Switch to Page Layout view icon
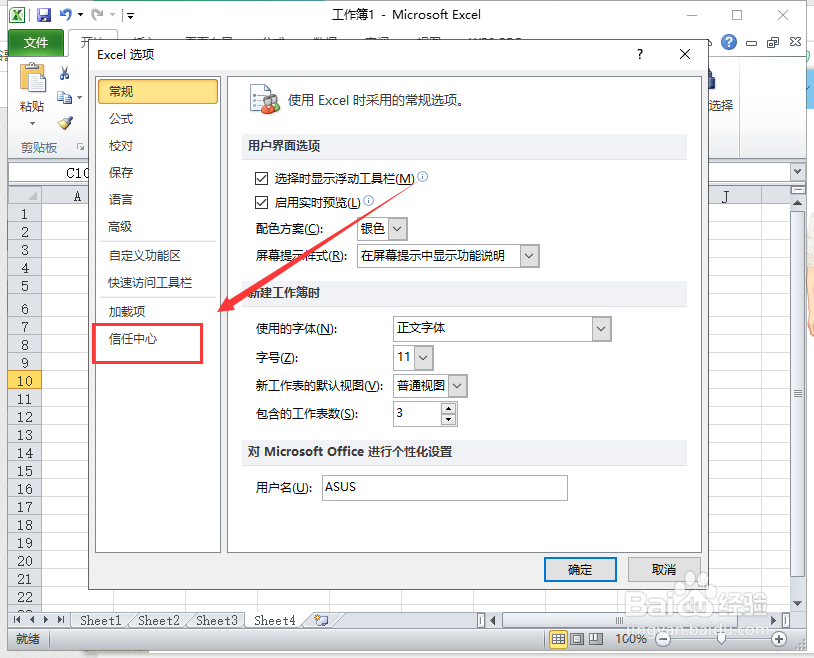The image size is (814, 658). pos(577,639)
